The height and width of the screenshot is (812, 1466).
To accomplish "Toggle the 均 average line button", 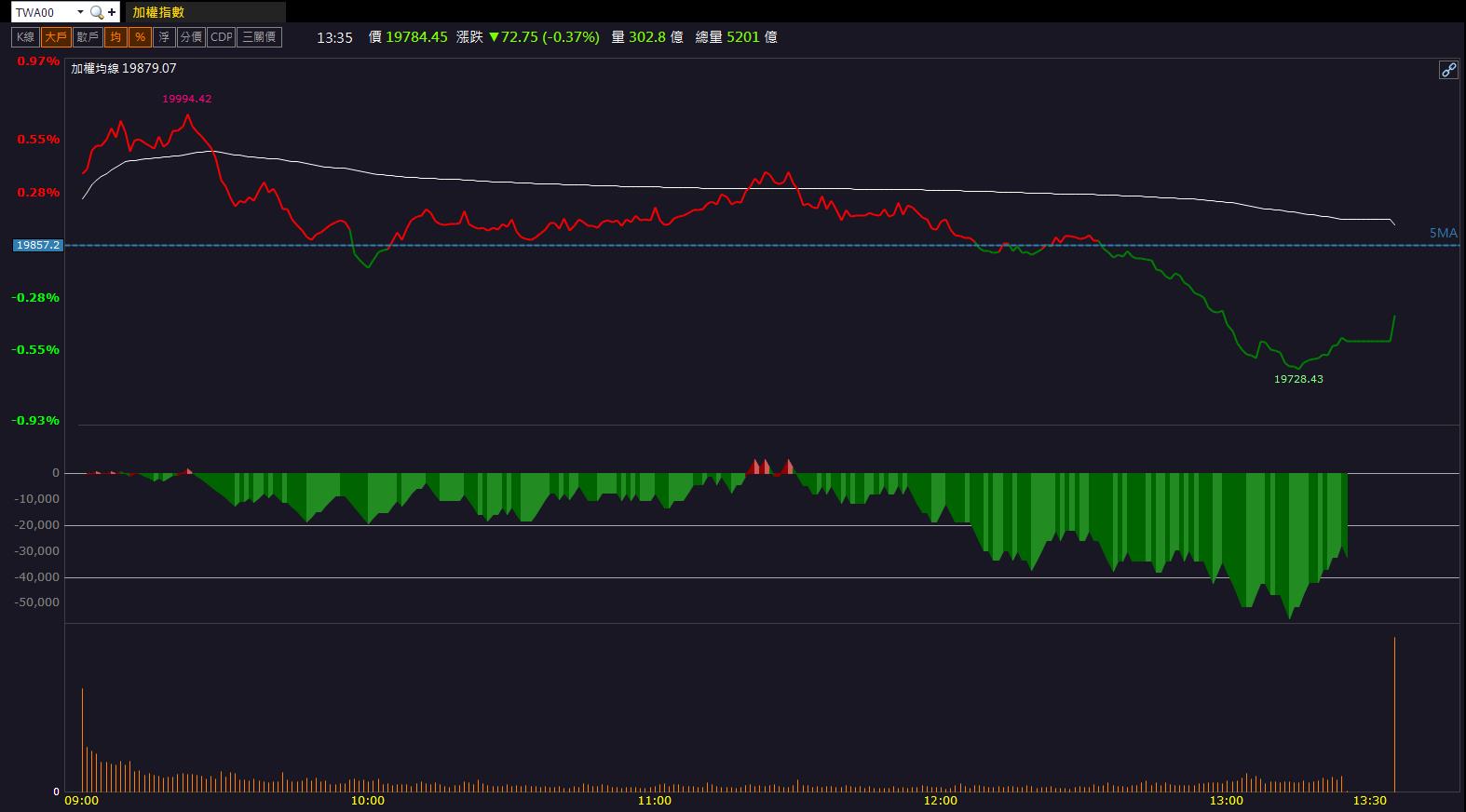I will click(115, 37).
